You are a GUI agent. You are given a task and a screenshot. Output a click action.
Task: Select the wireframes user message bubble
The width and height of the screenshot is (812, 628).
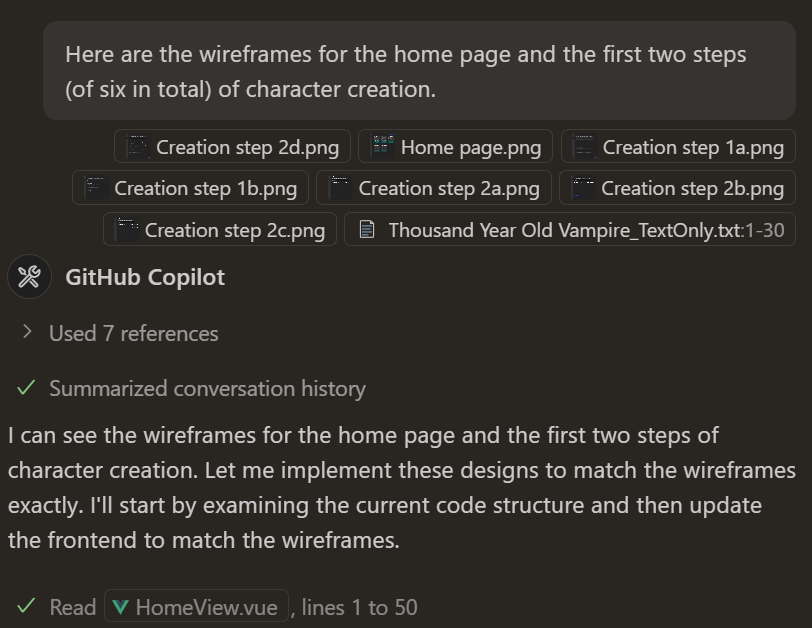419,71
